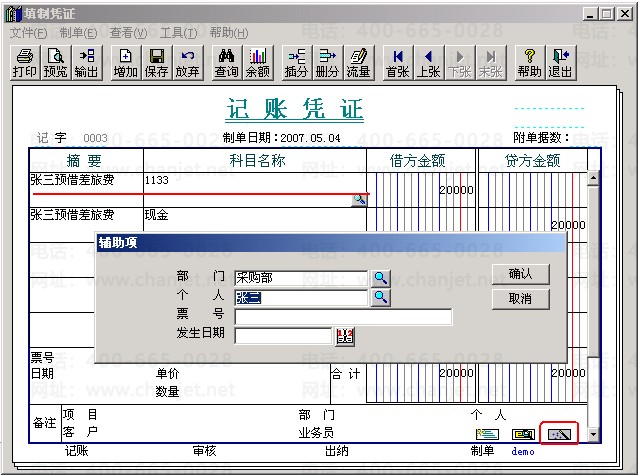Click person lookup magnifier beside 张三

tap(380, 297)
